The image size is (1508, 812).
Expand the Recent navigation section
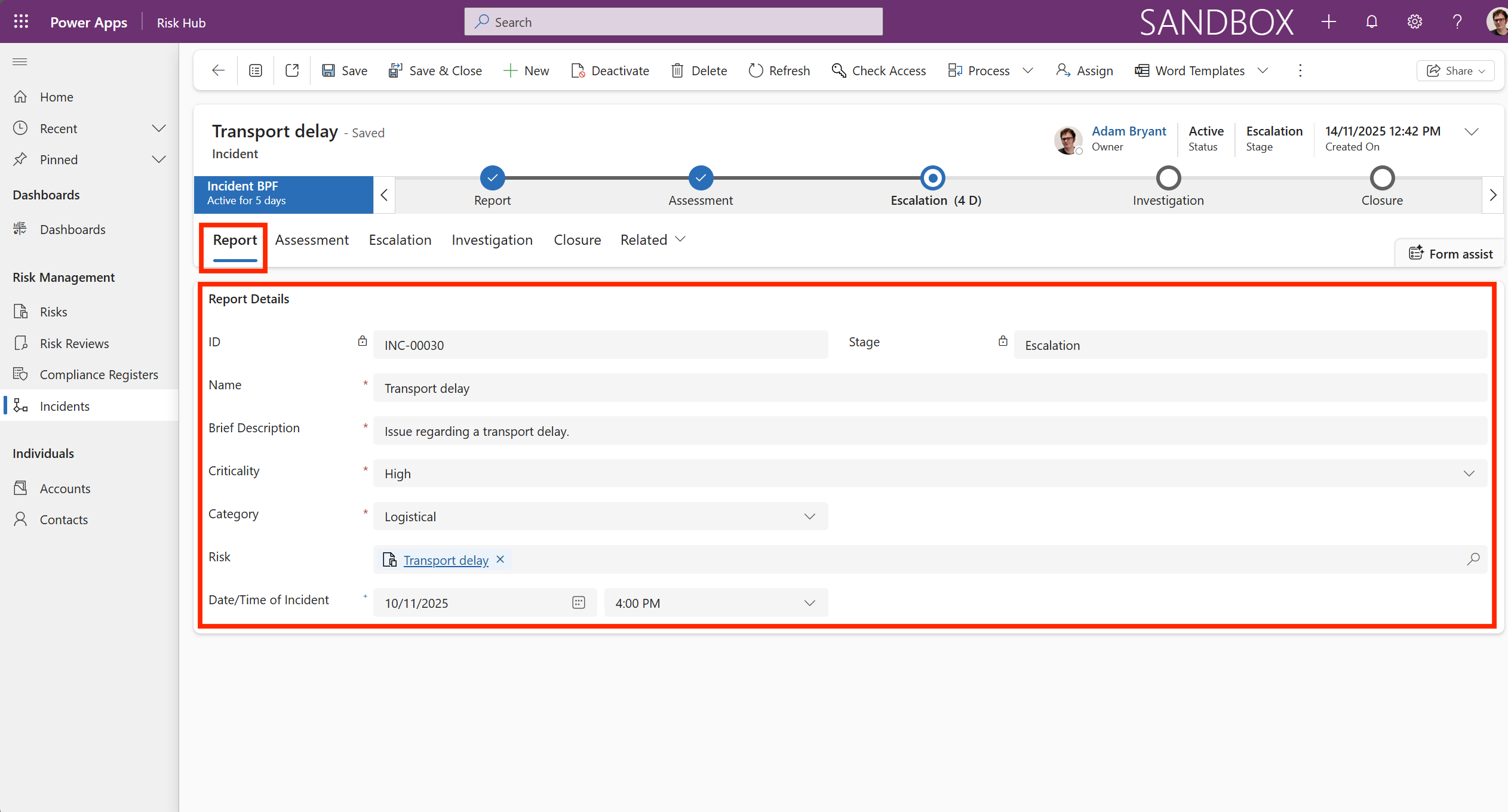pyautogui.click(x=158, y=128)
